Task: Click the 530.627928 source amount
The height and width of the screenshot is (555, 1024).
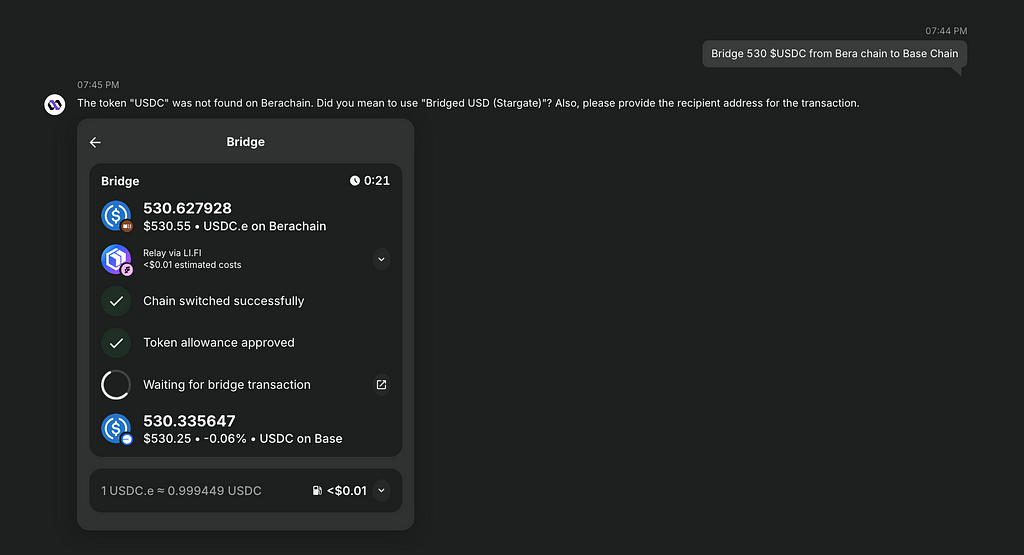Action: 187,208
